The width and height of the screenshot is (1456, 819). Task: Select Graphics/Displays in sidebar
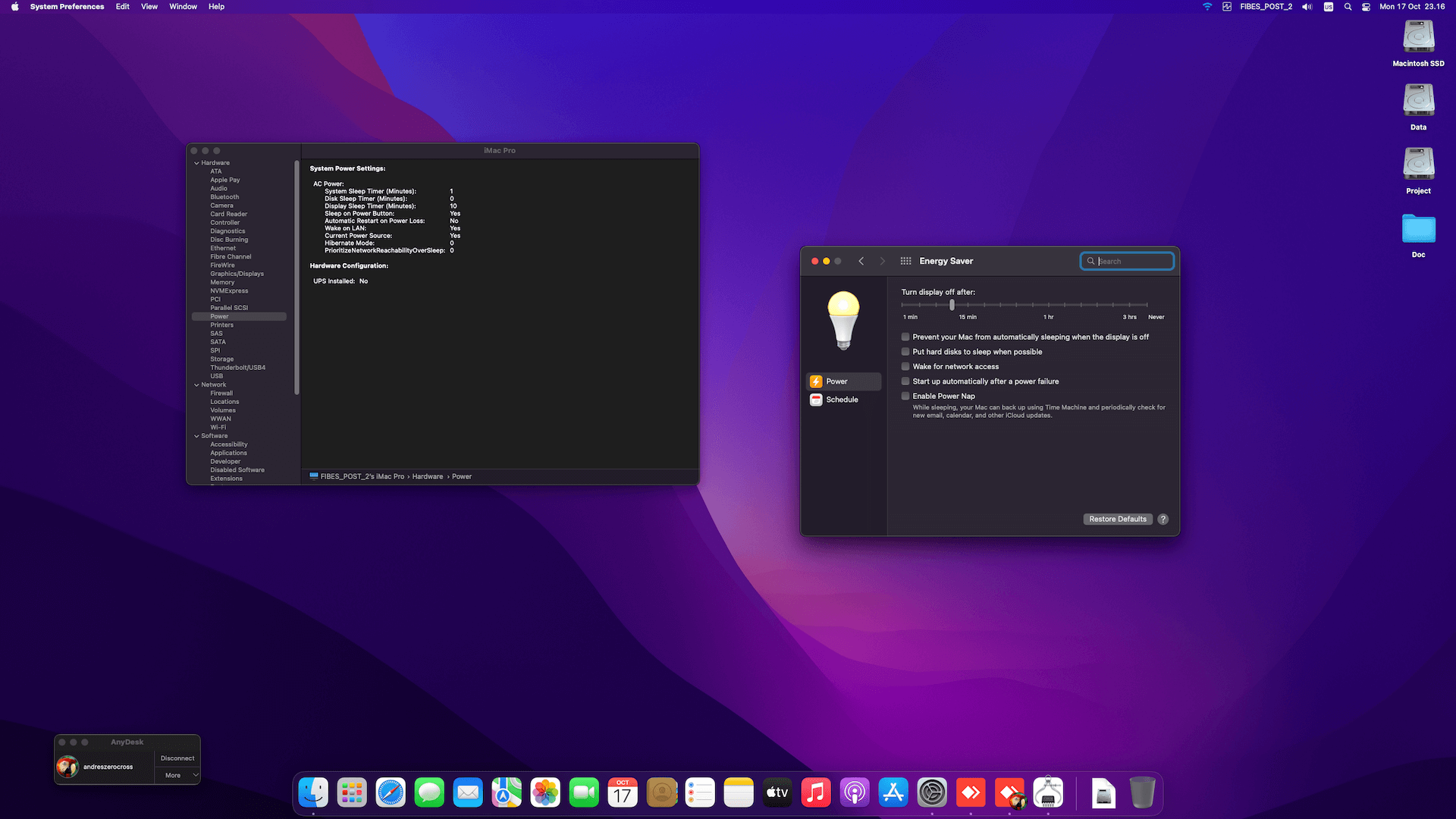pos(237,274)
